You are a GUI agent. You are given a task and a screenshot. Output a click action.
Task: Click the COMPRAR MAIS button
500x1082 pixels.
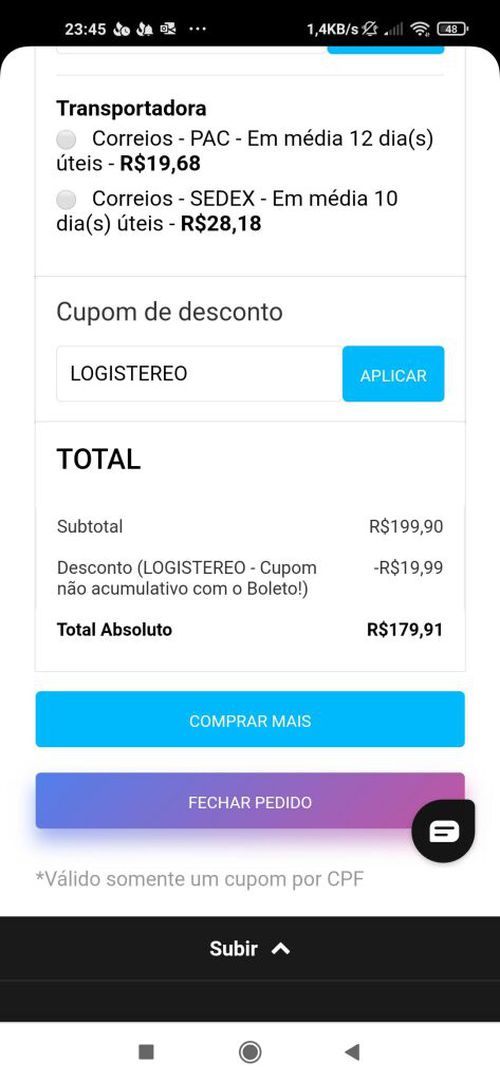click(x=250, y=720)
